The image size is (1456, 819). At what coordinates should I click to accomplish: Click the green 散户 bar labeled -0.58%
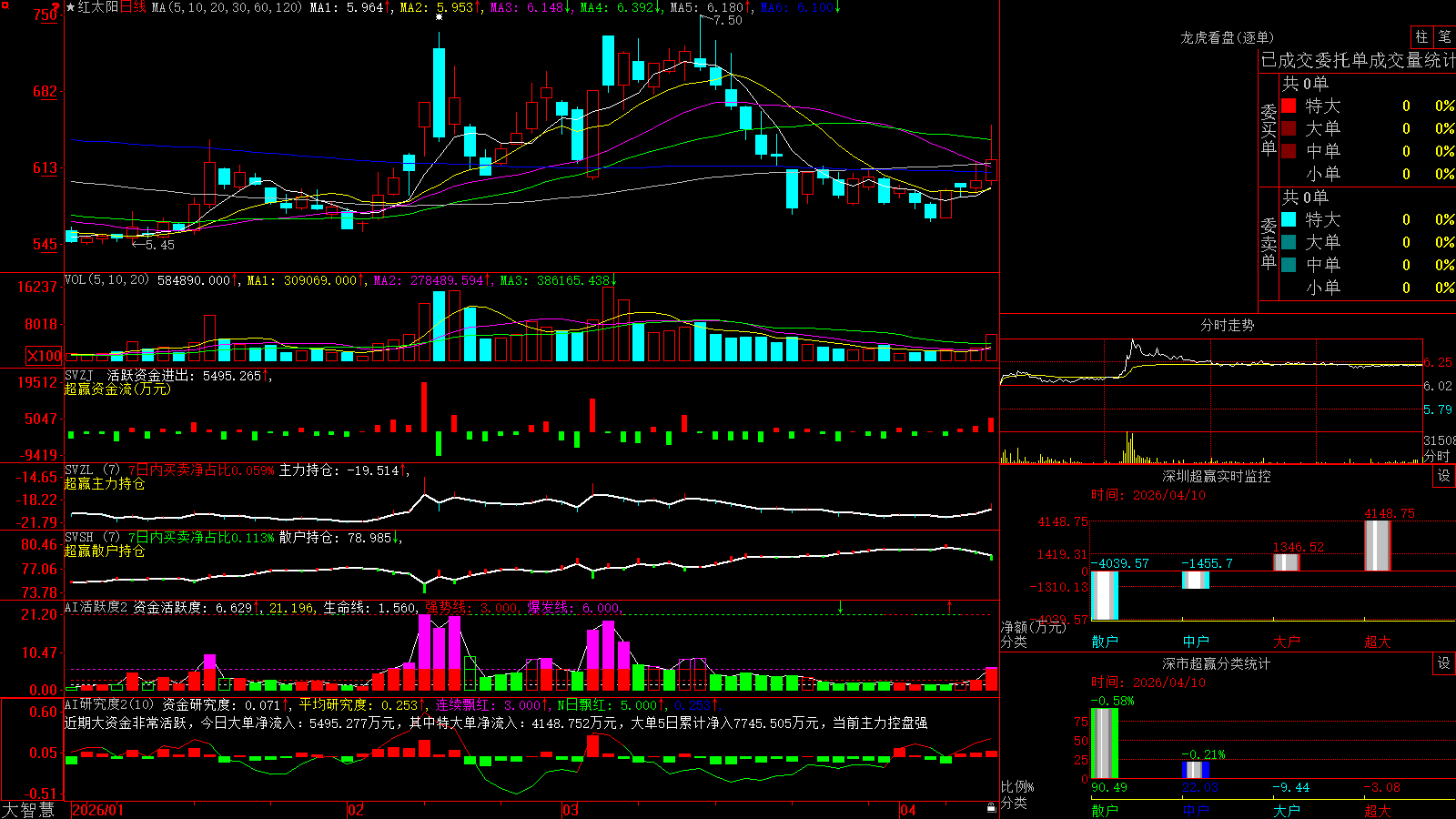[1105, 743]
